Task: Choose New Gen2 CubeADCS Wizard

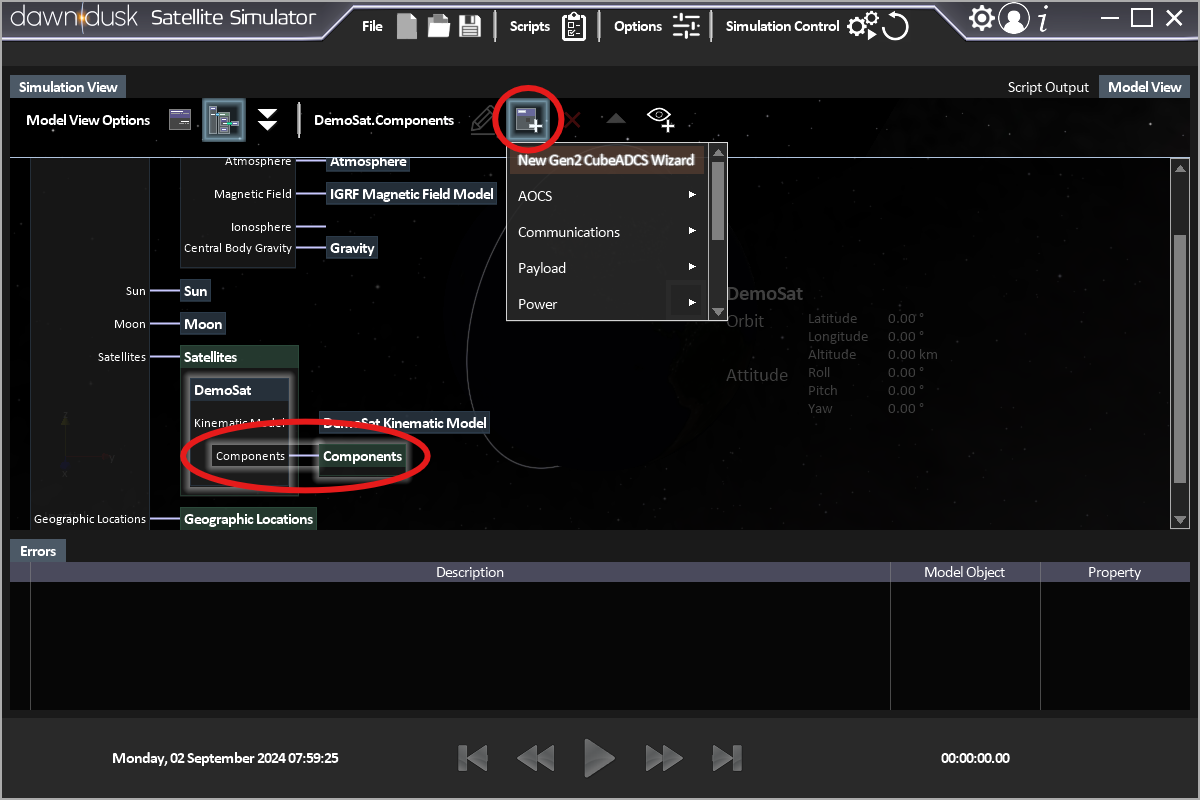Action: [606, 160]
